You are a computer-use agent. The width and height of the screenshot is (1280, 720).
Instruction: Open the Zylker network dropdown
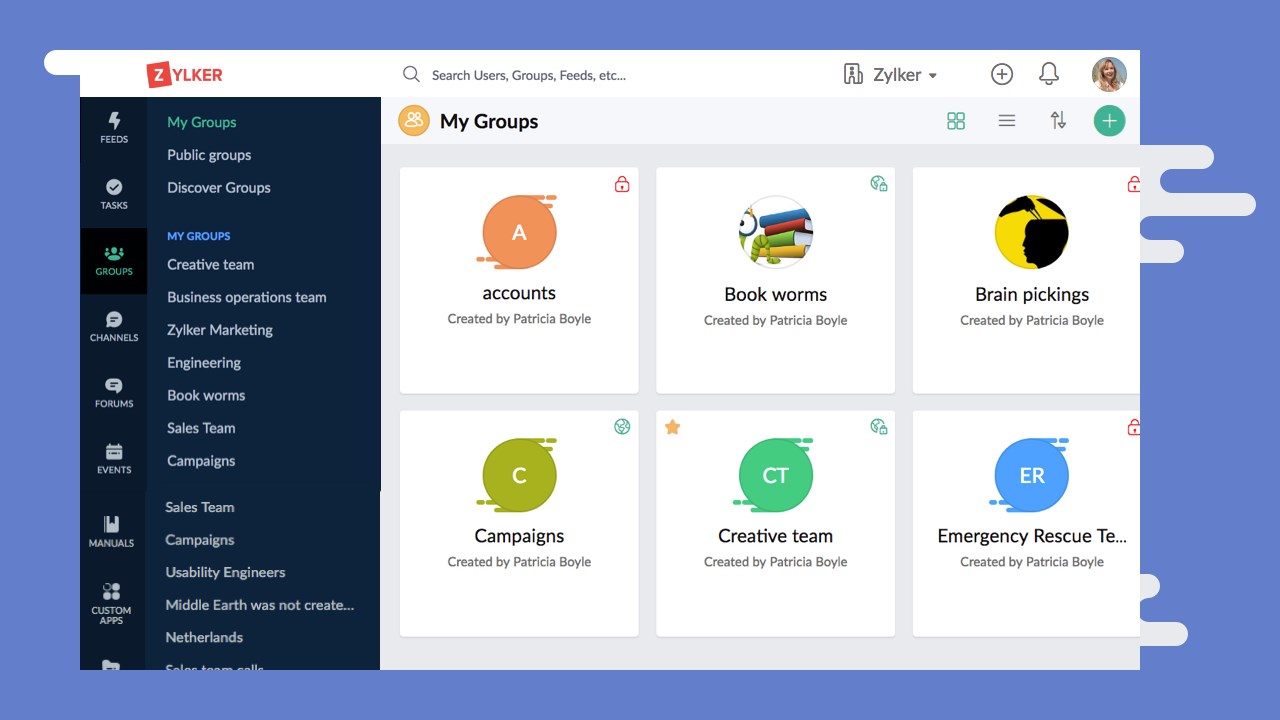pos(904,75)
